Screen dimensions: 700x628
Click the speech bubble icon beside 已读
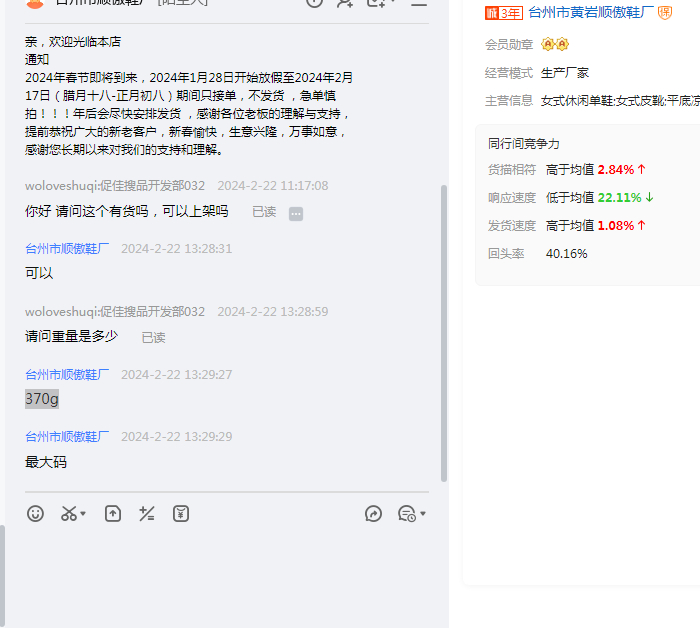click(x=296, y=213)
